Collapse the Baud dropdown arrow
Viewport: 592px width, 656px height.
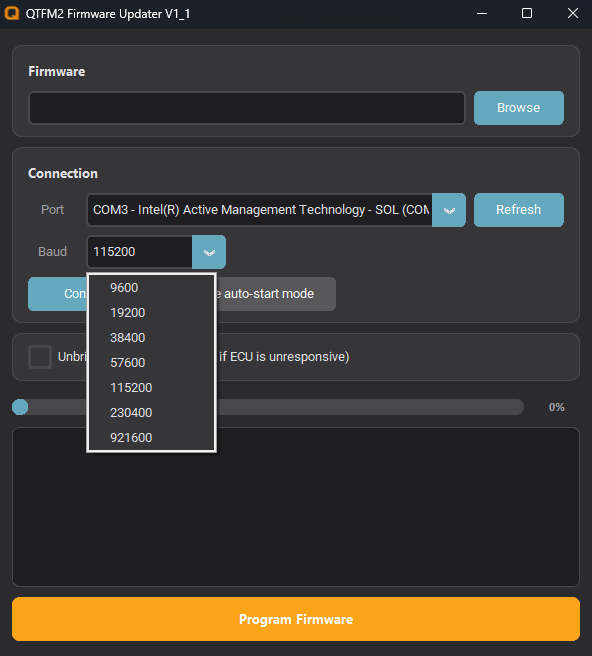click(x=209, y=252)
